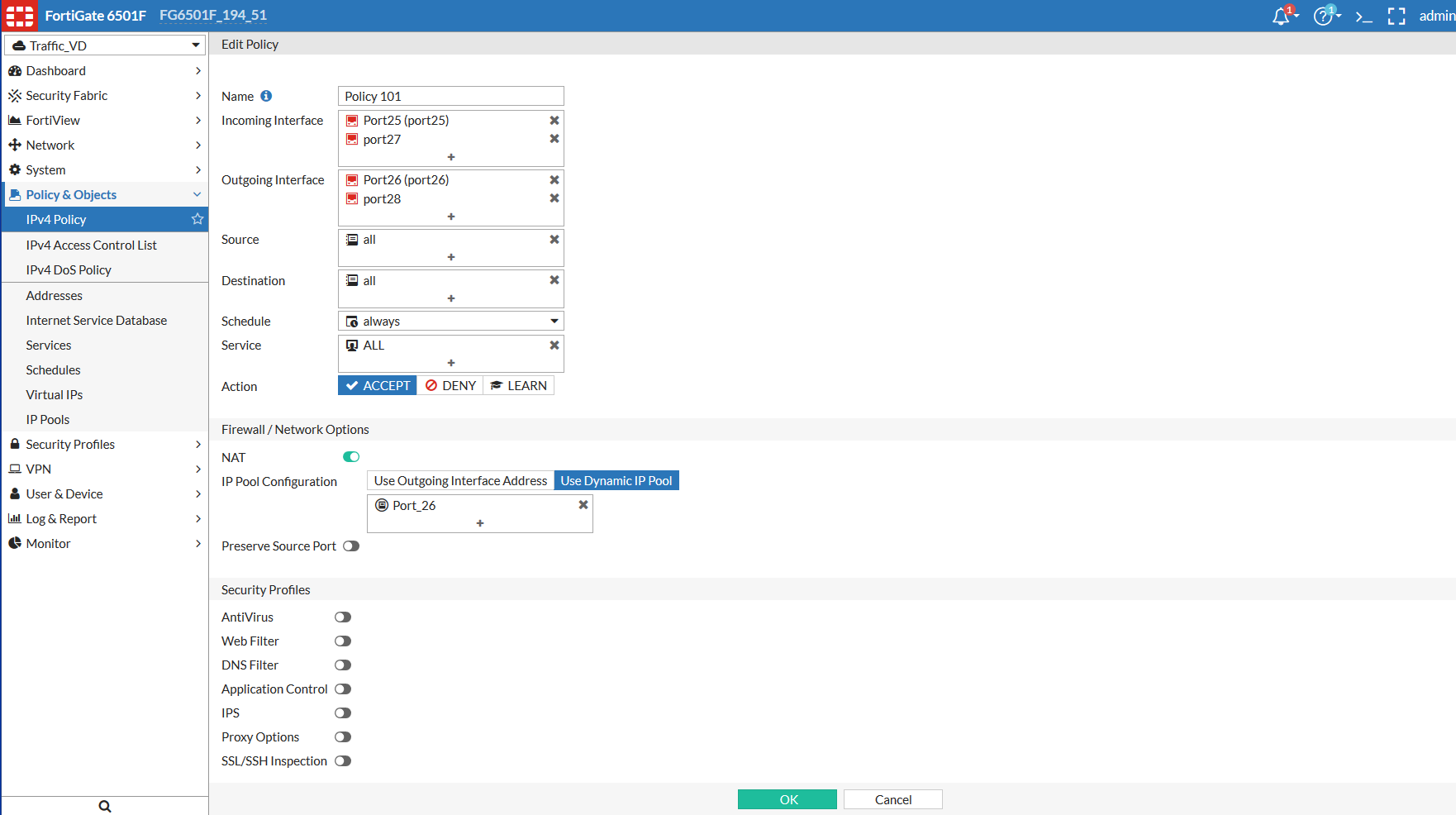Viewport: 1456px width, 815px height.
Task: Expand the FortiView menu
Action: click(x=105, y=121)
